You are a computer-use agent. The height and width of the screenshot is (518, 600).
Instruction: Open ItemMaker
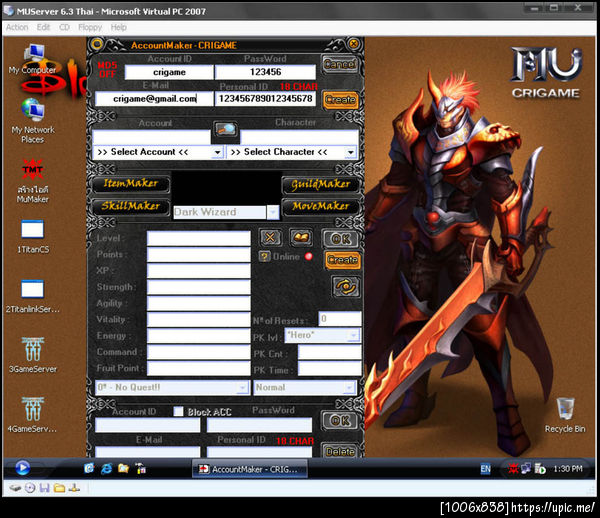pos(131,184)
